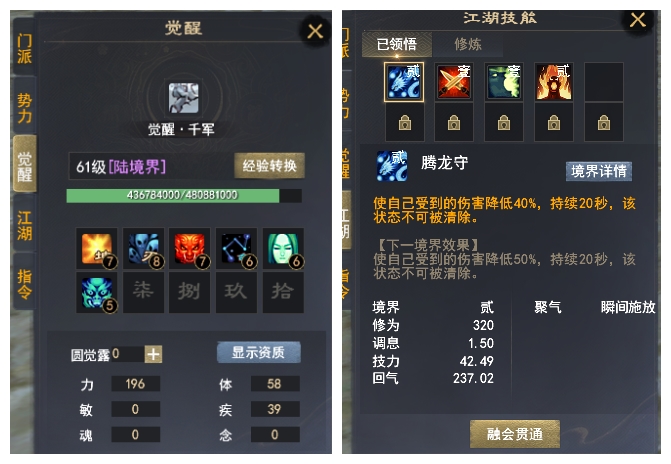671x464 pixels.
Task: Select the red demon mask skill icon
Action: tap(190, 248)
